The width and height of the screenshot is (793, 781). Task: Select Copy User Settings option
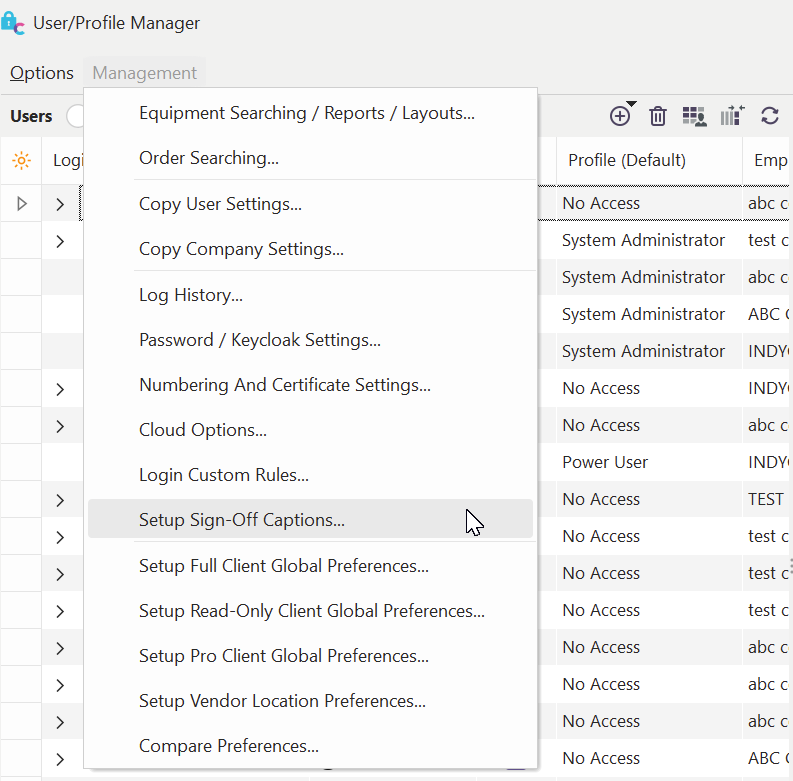click(220, 204)
